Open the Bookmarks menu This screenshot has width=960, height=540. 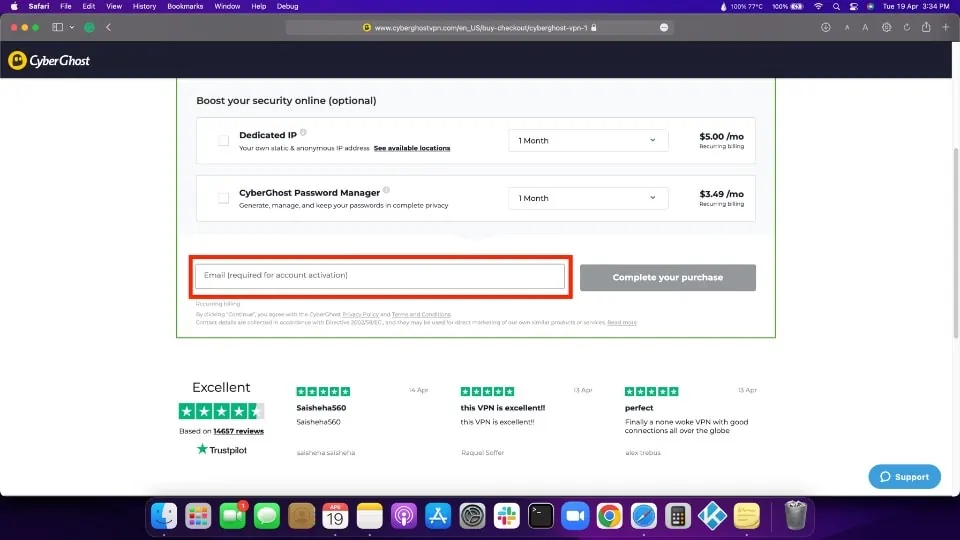point(185,7)
